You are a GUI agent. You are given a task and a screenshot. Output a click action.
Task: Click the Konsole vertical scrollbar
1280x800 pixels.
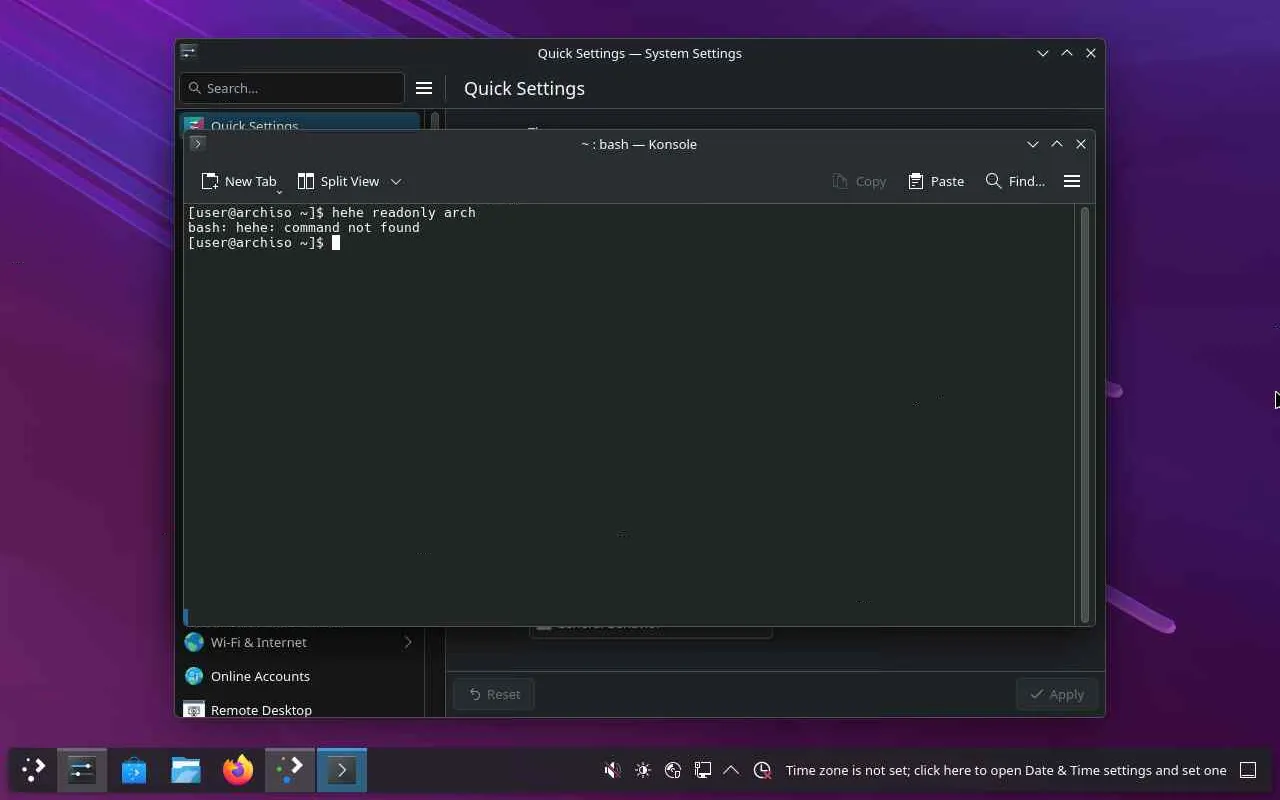click(1084, 415)
